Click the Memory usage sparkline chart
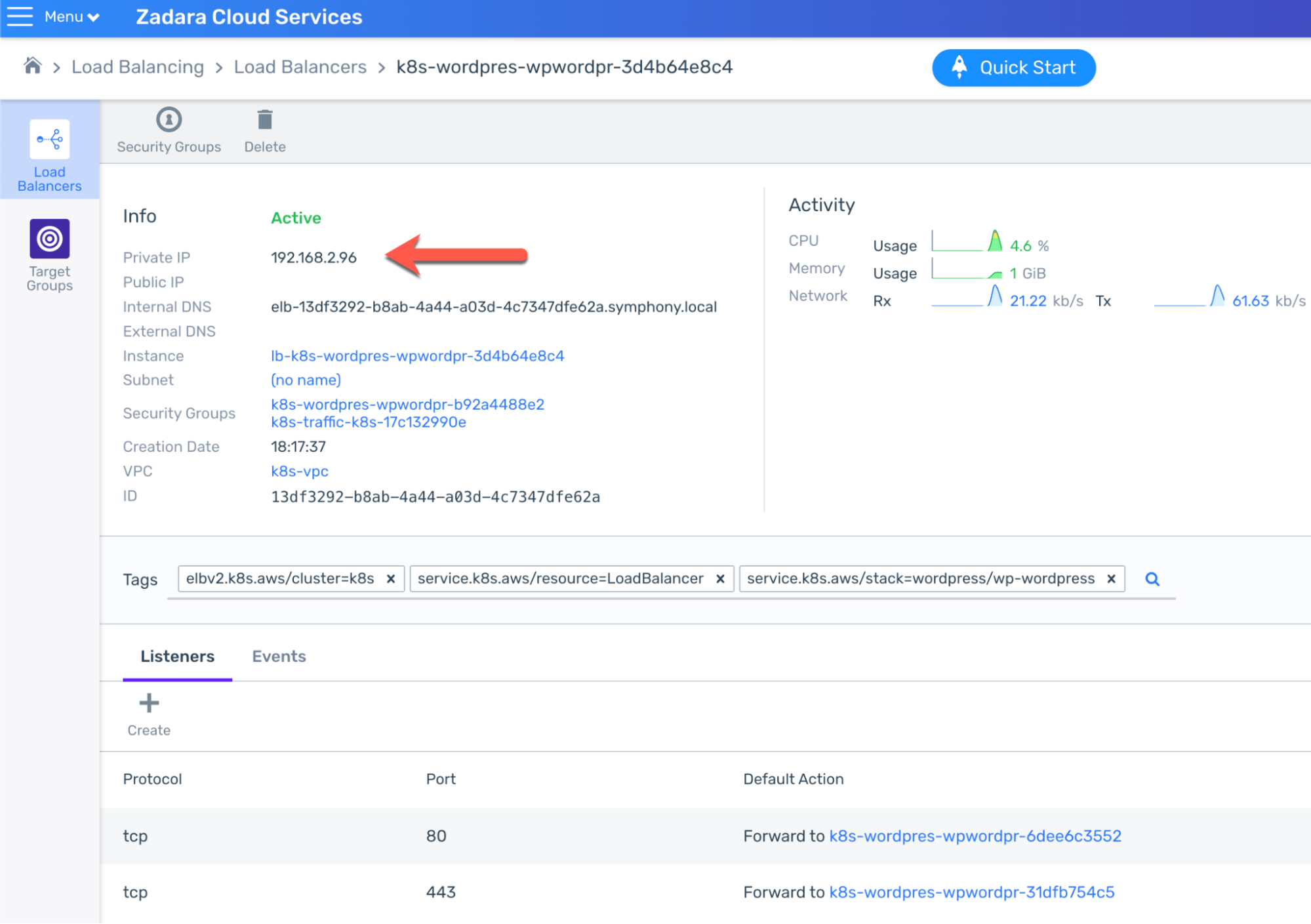1311x924 pixels. click(967, 269)
